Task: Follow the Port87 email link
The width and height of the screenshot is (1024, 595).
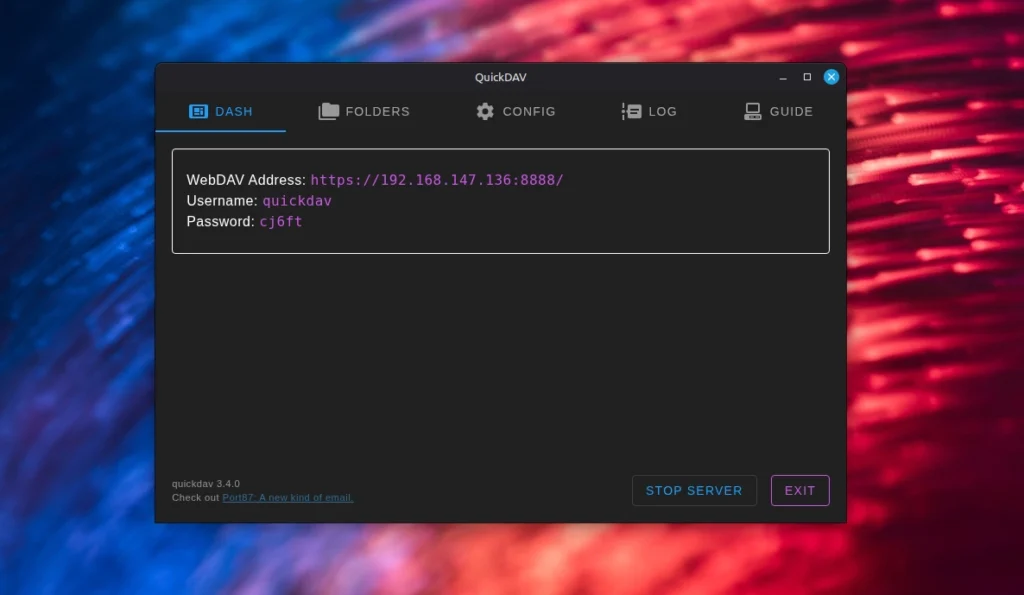Action: (287, 497)
